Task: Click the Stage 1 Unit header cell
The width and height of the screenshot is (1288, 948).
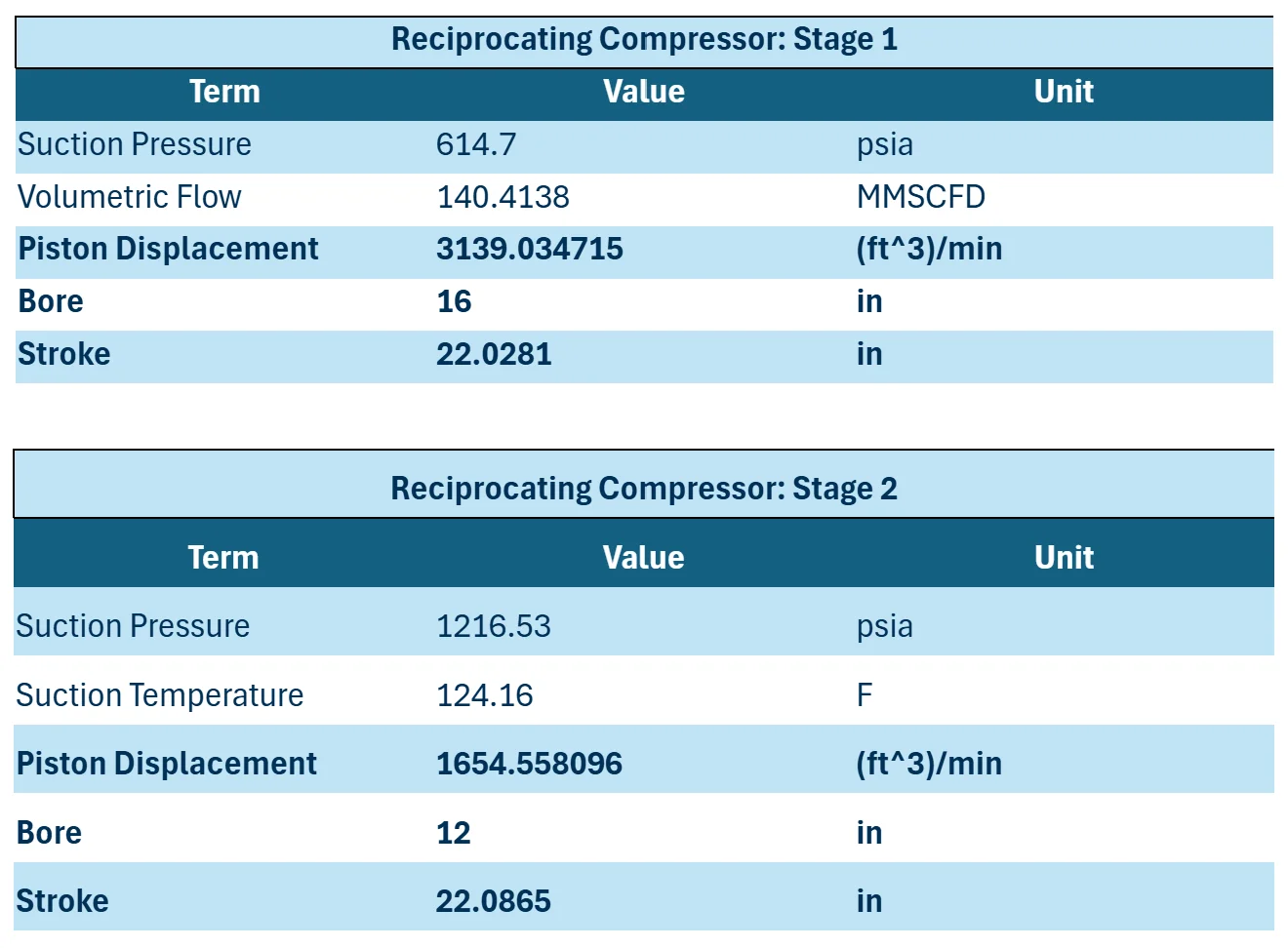Action: point(1064,94)
